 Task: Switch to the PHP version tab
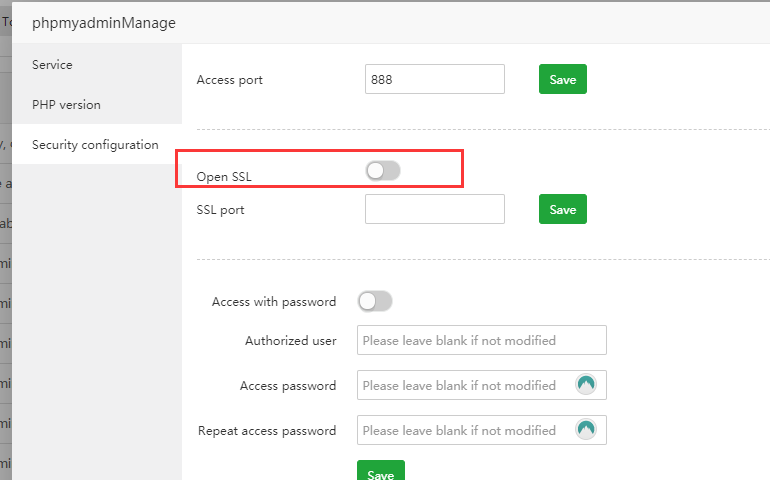click(x=66, y=105)
